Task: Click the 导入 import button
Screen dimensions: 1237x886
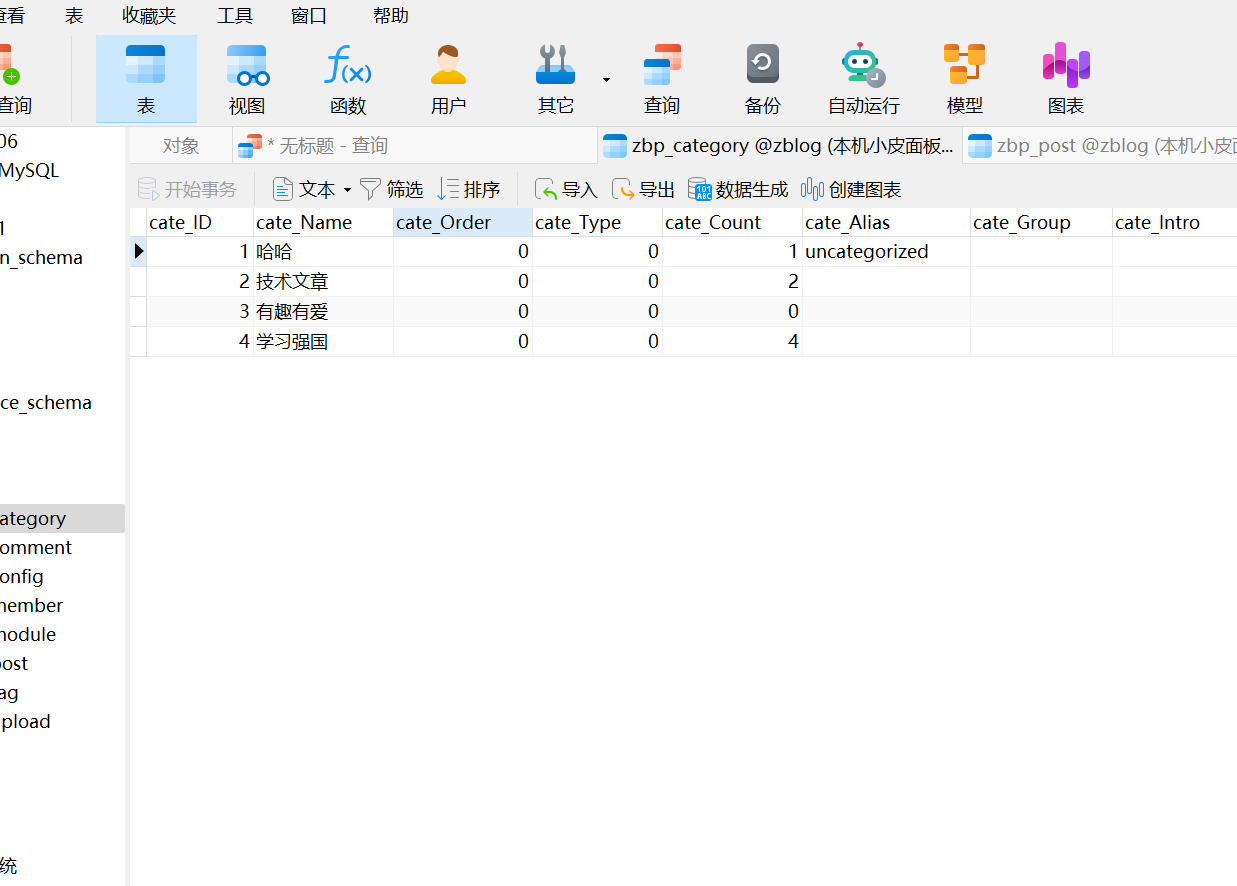Action: 566,189
